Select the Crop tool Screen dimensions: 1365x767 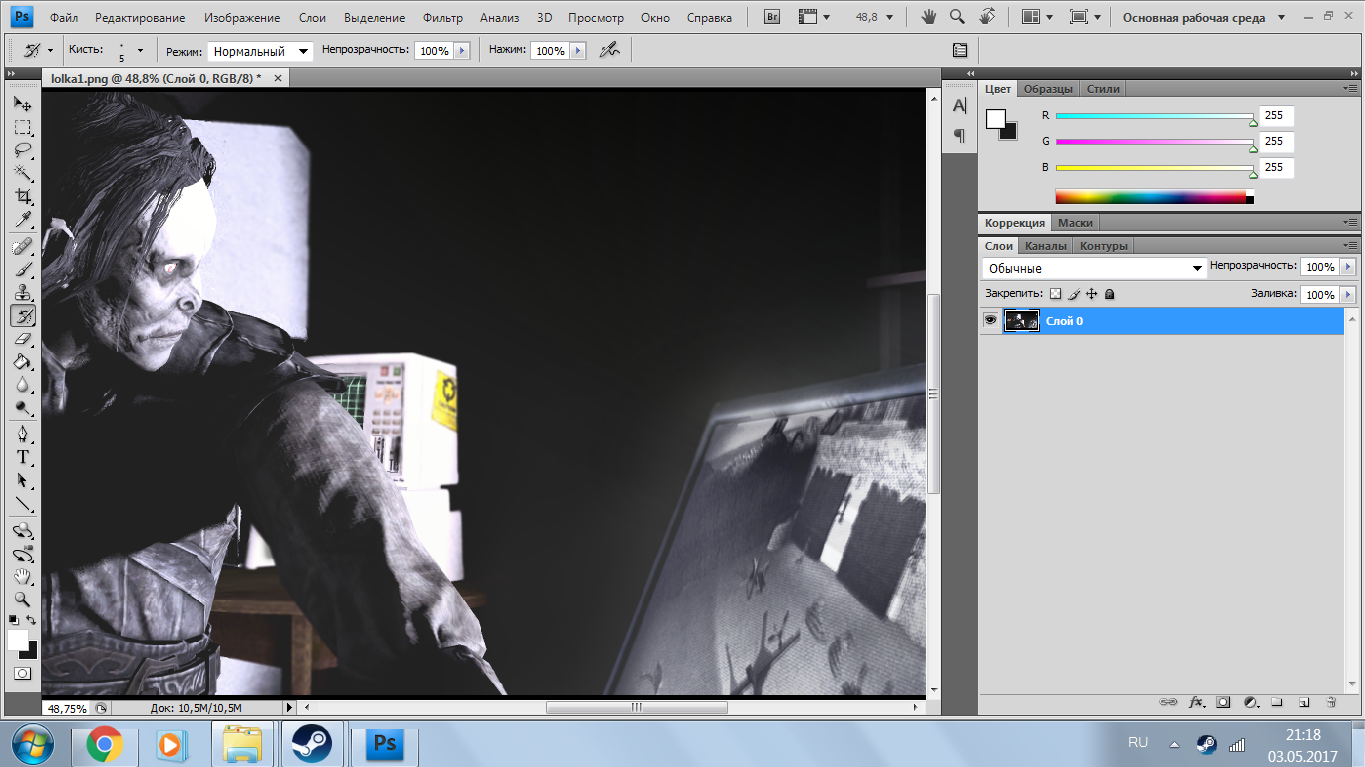tap(22, 197)
